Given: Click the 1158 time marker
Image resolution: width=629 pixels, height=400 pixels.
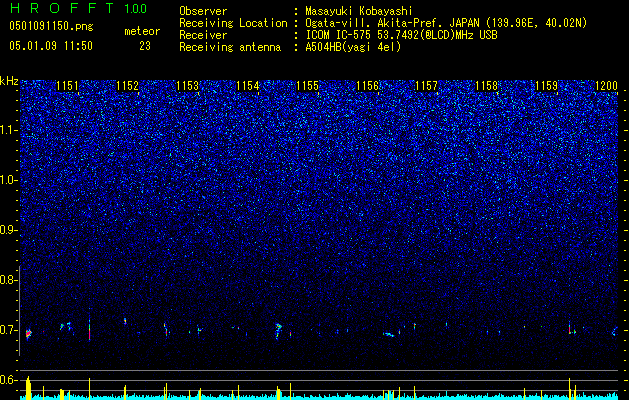Looking at the screenshot, I should click(487, 85).
